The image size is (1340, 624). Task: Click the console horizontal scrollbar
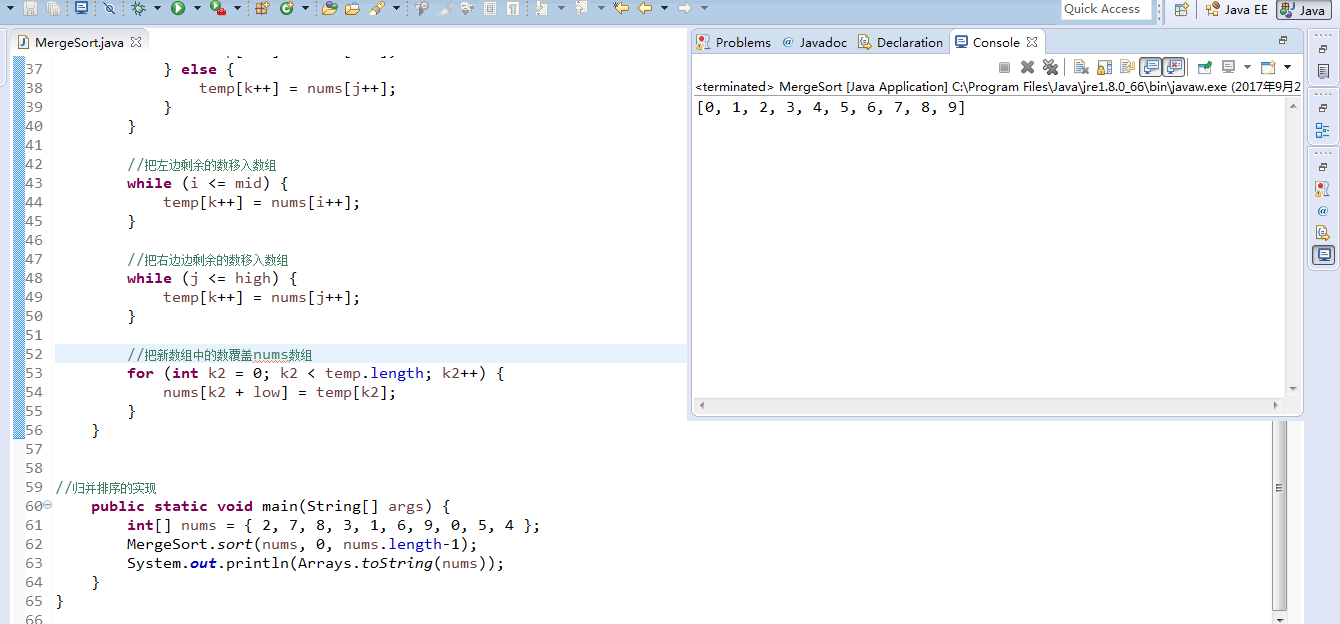click(x=988, y=406)
